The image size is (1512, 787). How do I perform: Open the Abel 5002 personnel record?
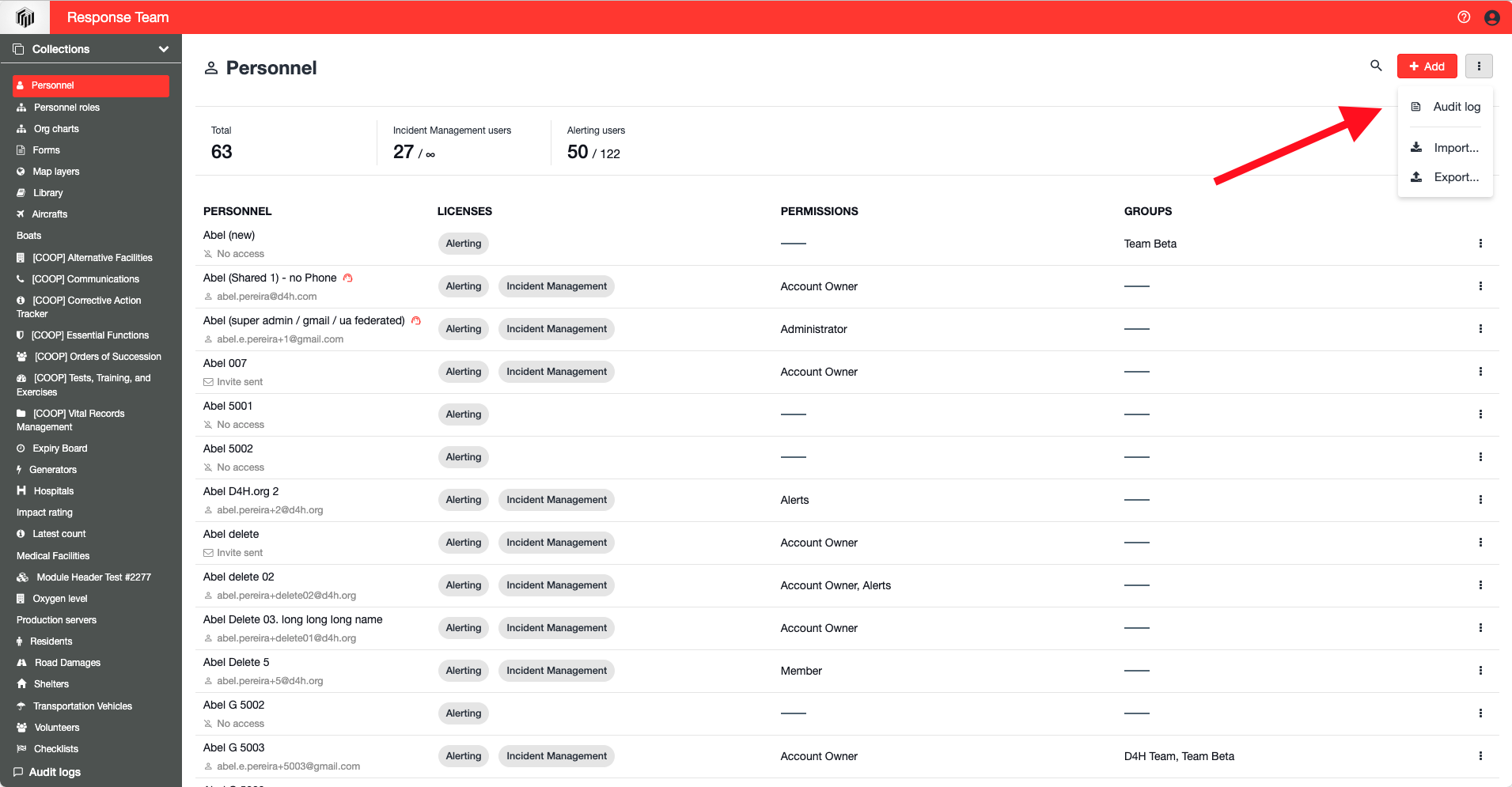[x=228, y=448]
